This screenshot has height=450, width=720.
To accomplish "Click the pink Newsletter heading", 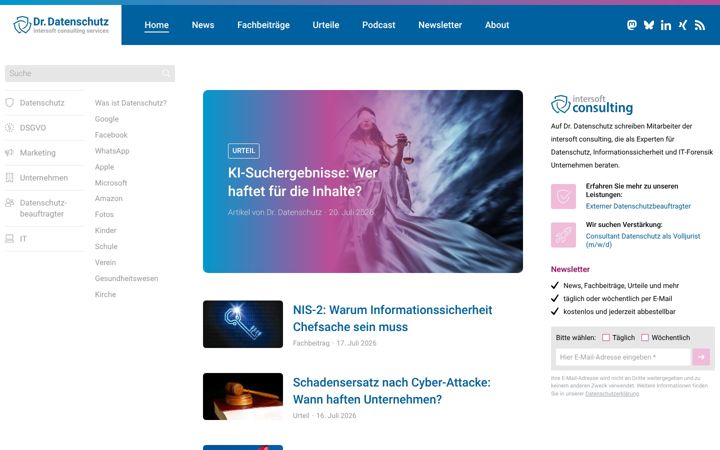I will click(570, 269).
